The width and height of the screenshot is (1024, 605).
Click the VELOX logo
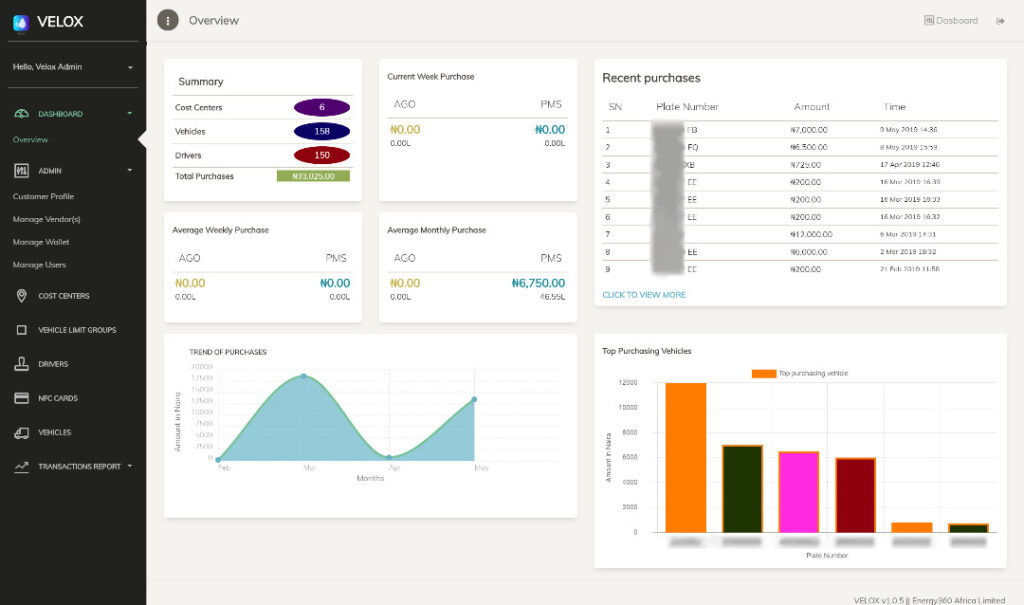(50, 20)
